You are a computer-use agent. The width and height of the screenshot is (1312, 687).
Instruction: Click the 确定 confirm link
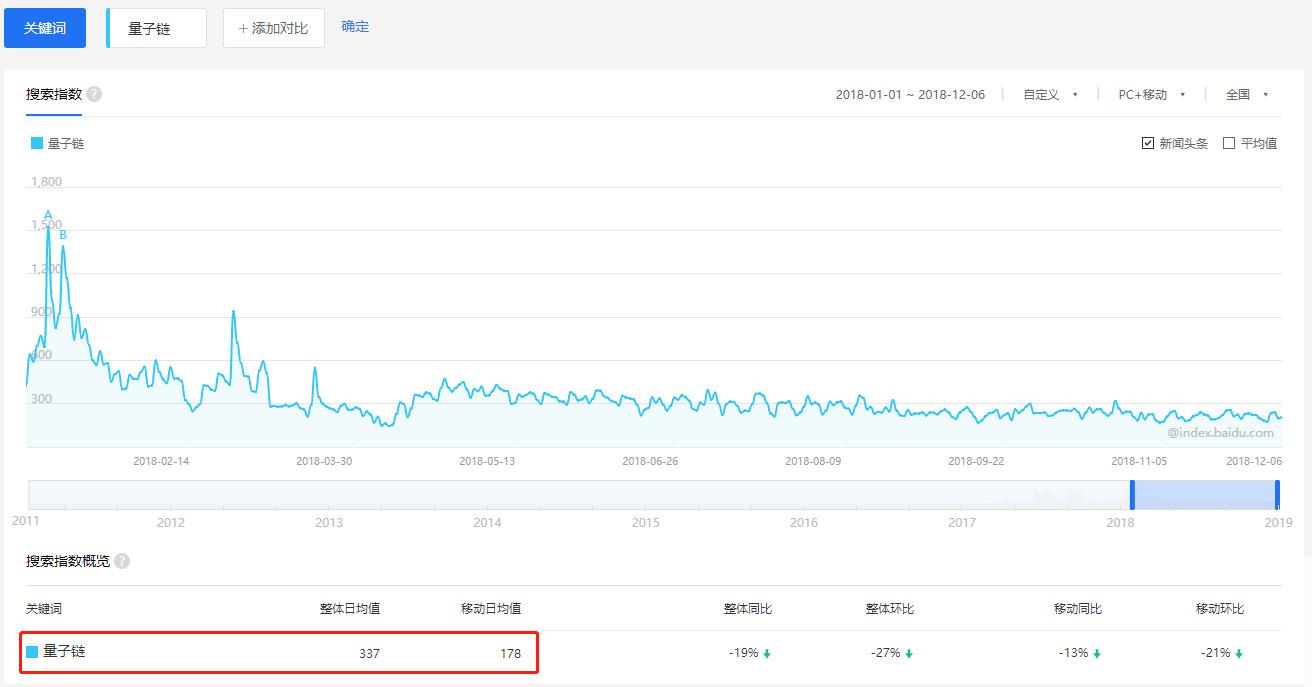[355, 27]
